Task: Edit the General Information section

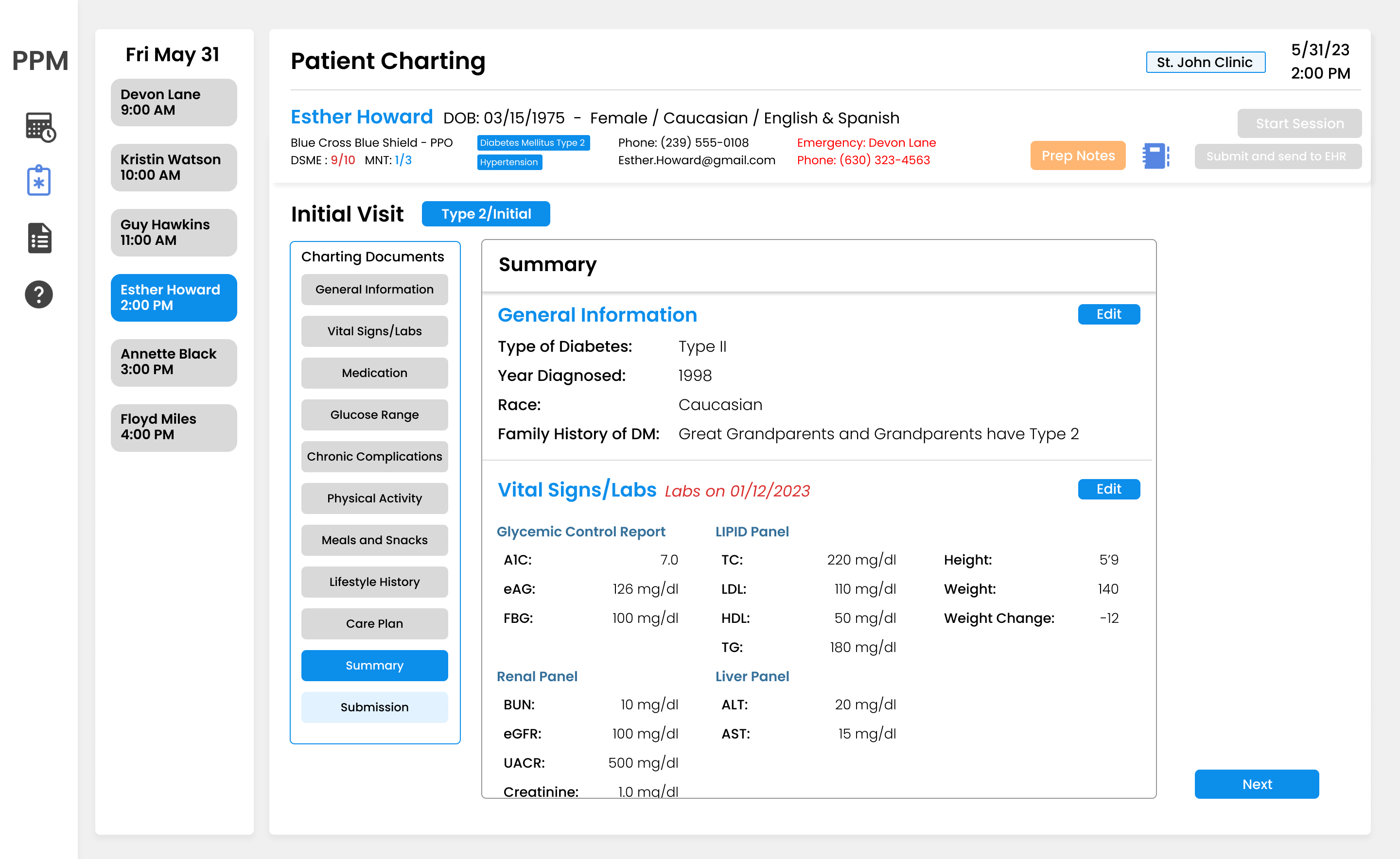Action: [x=1108, y=314]
